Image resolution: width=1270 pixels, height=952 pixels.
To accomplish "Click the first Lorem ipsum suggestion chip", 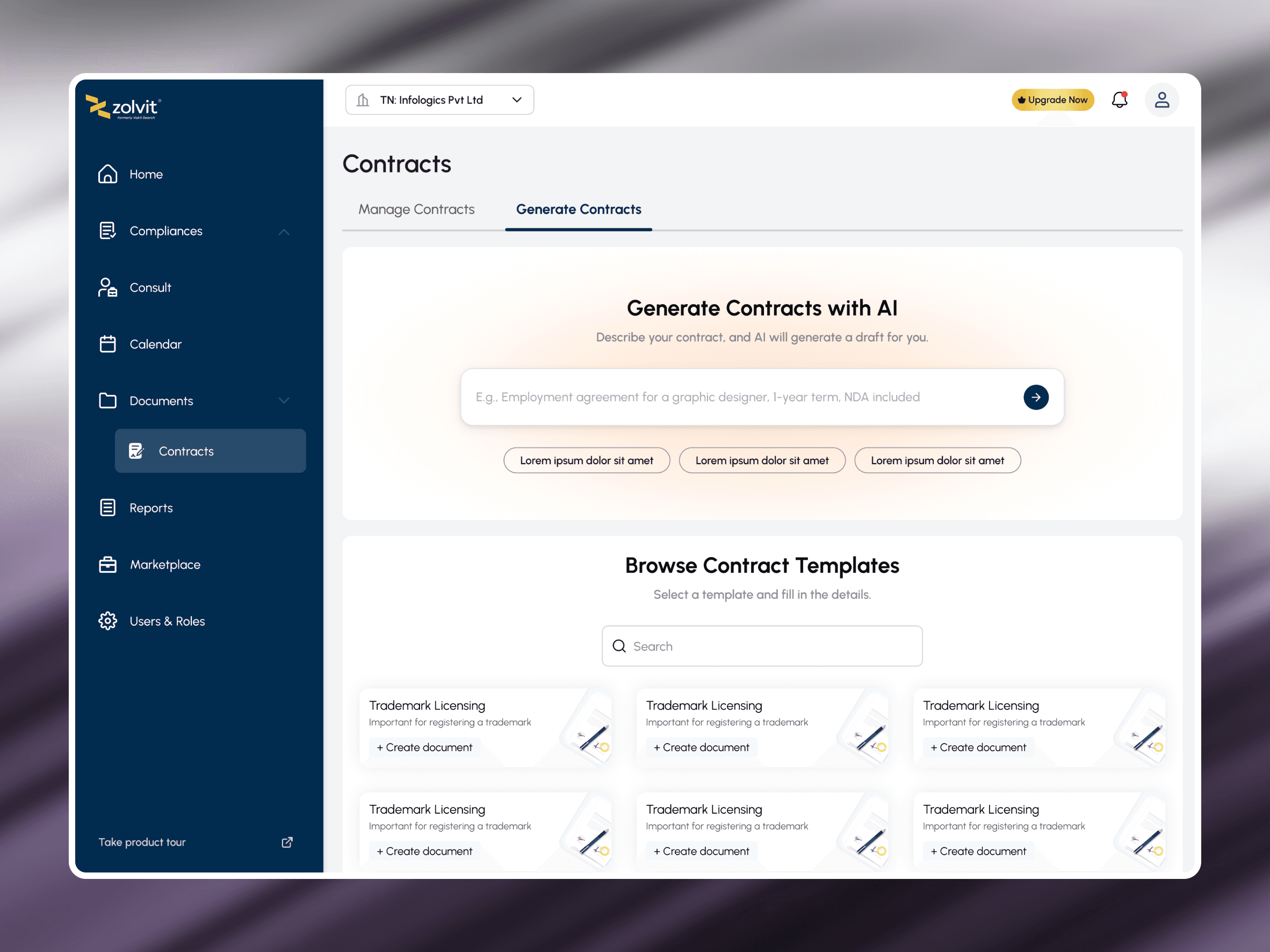I will (x=586, y=460).
